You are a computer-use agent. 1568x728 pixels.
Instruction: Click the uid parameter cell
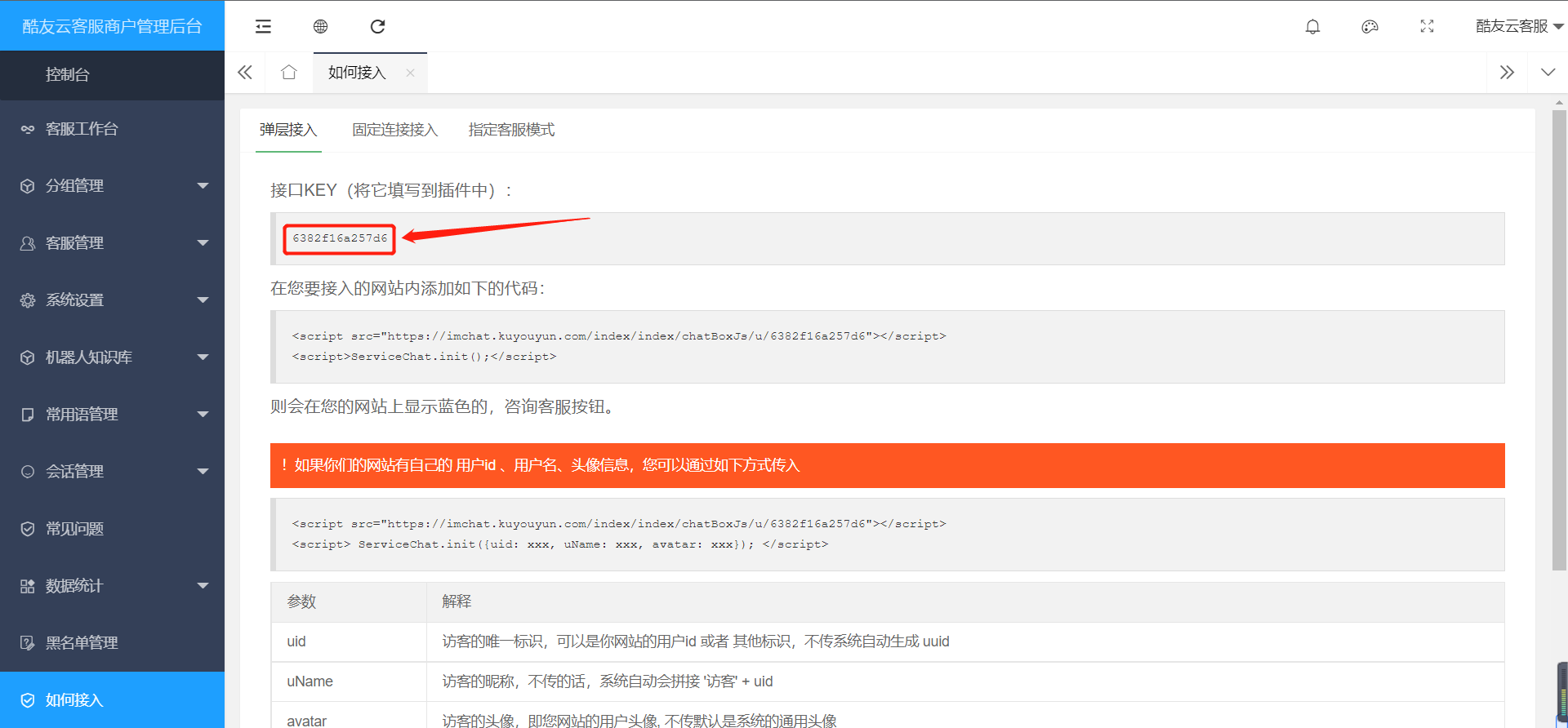coord(349,641)
